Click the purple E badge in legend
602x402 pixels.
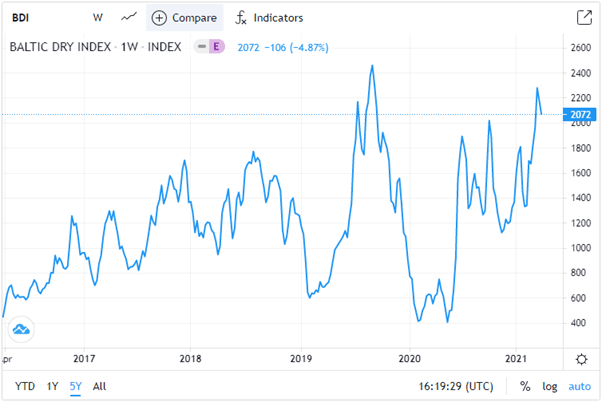(215, 47)
